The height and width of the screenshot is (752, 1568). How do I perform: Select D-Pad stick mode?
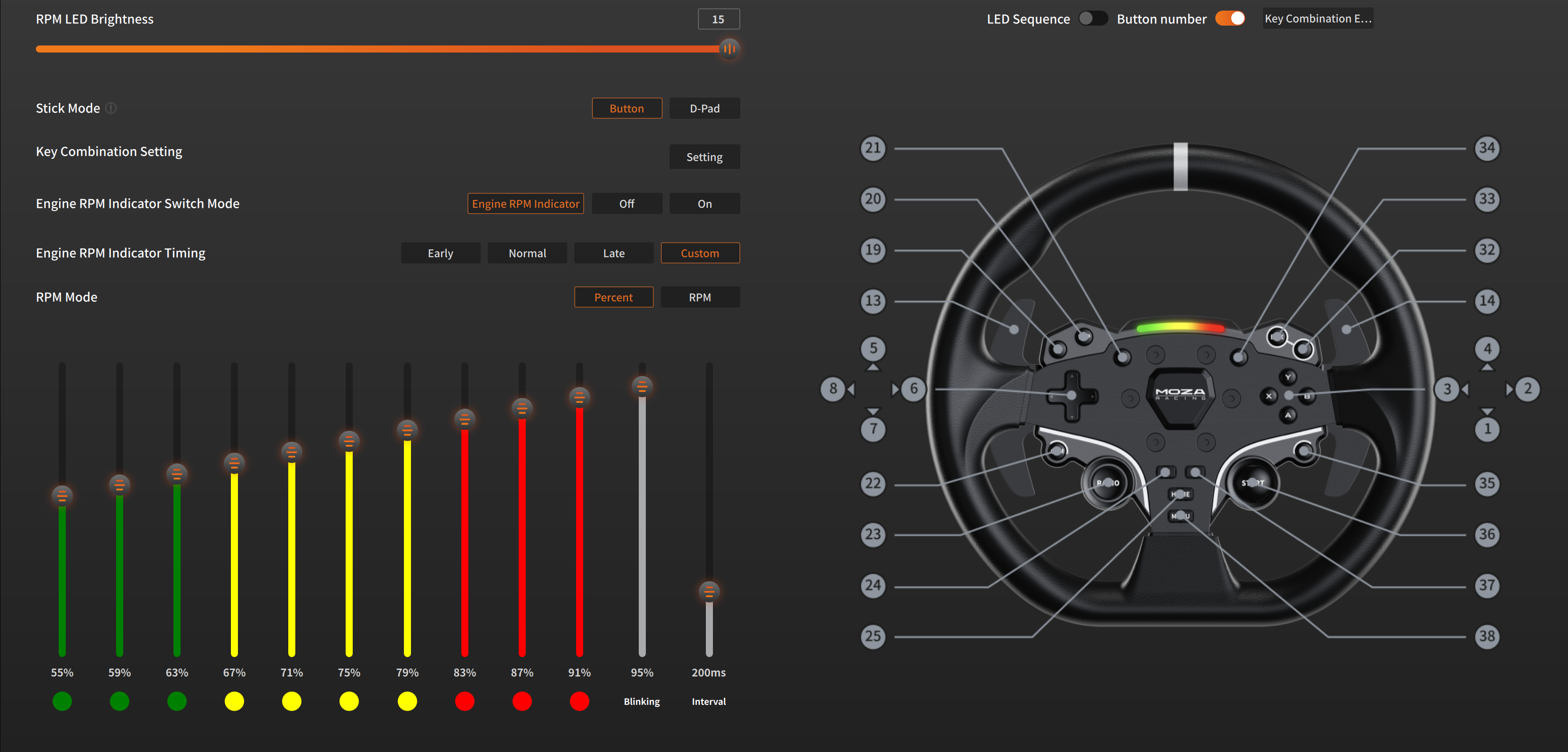point(704,108)
